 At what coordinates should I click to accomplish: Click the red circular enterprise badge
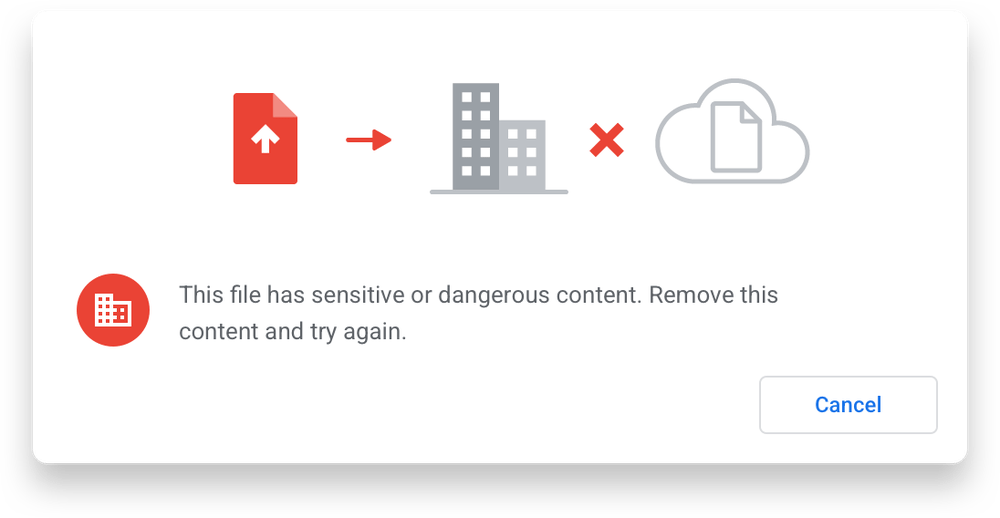pos(114,310)
